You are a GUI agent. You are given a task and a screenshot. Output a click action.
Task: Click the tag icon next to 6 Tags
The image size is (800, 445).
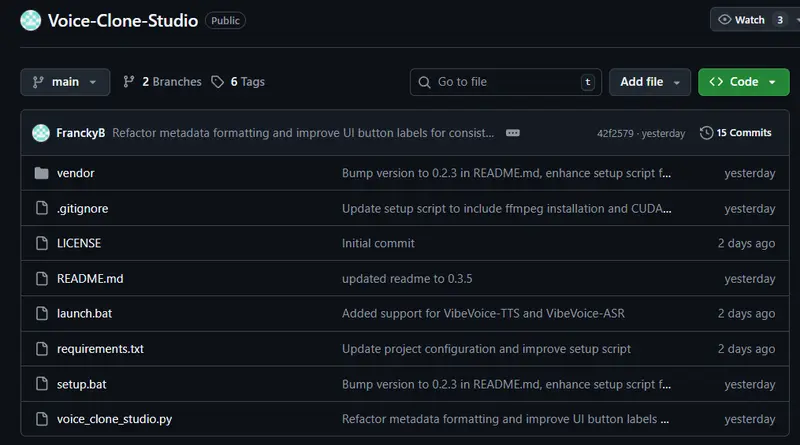[220, 82]
